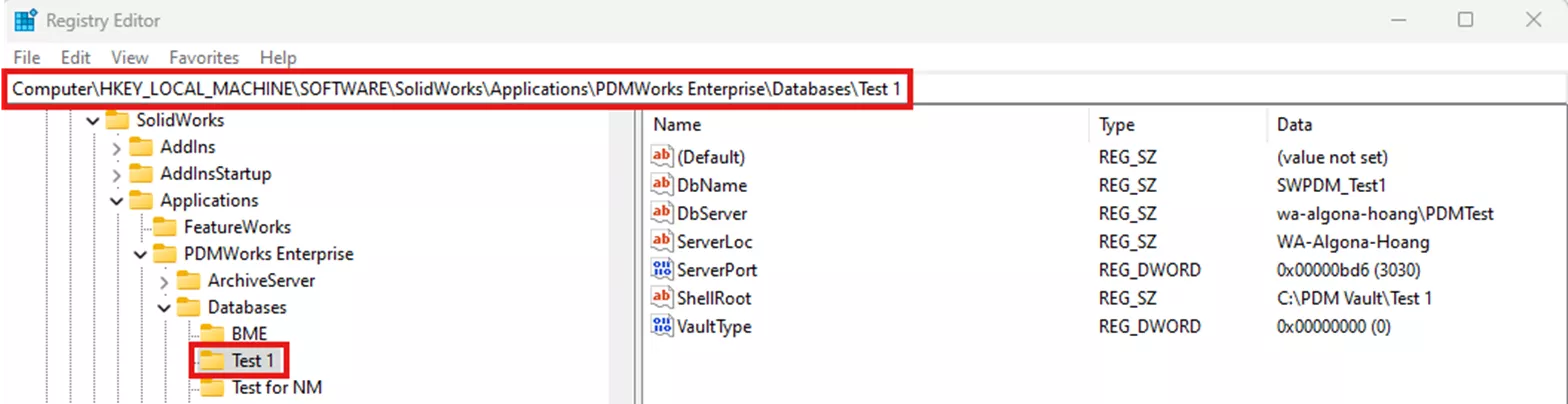Expand the ArchiveServer key

coord(165,281)
